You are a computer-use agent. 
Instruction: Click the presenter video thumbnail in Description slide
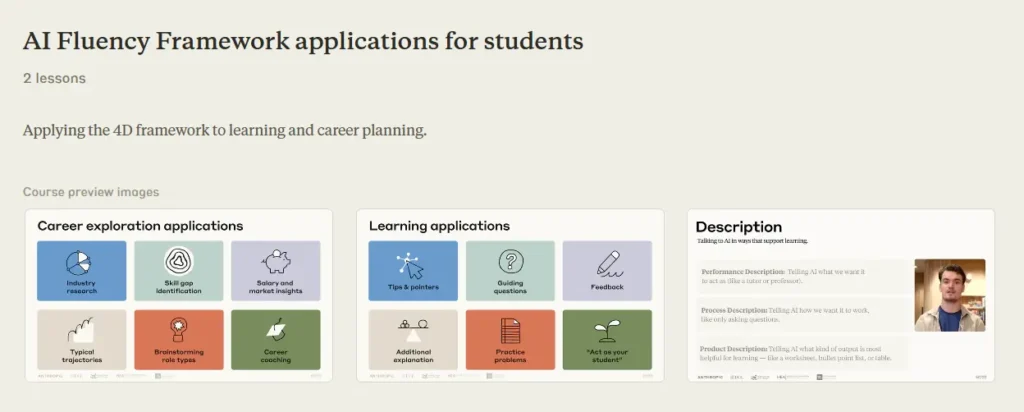(950, 295)
